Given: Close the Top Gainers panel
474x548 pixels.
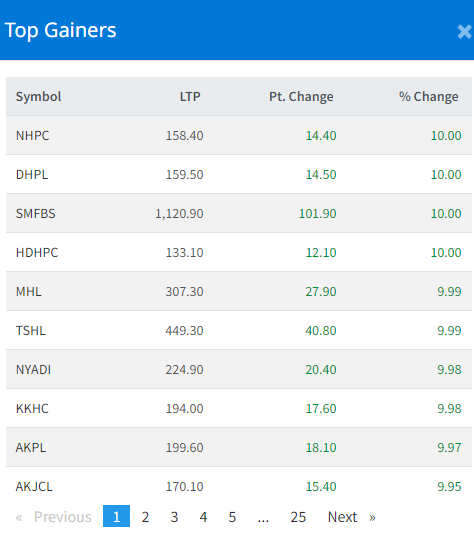Looking at the screenshot, I should tap(465, 31).
